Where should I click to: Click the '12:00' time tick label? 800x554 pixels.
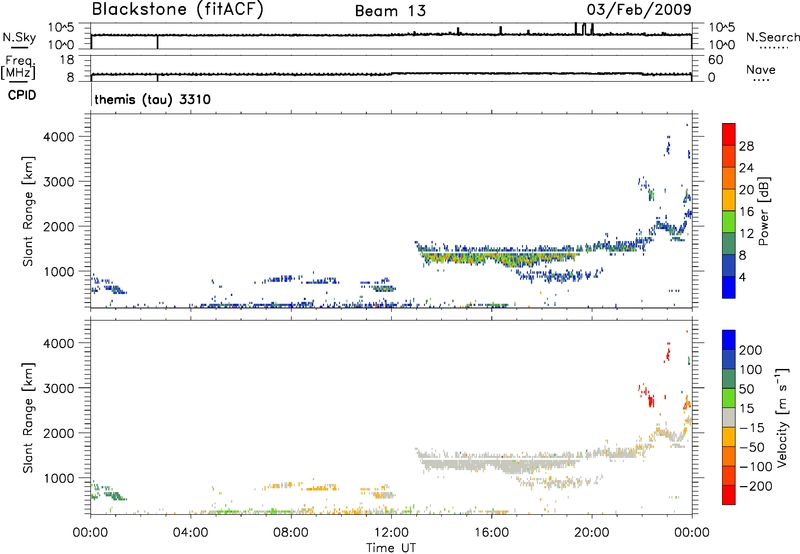coord(391,533)
